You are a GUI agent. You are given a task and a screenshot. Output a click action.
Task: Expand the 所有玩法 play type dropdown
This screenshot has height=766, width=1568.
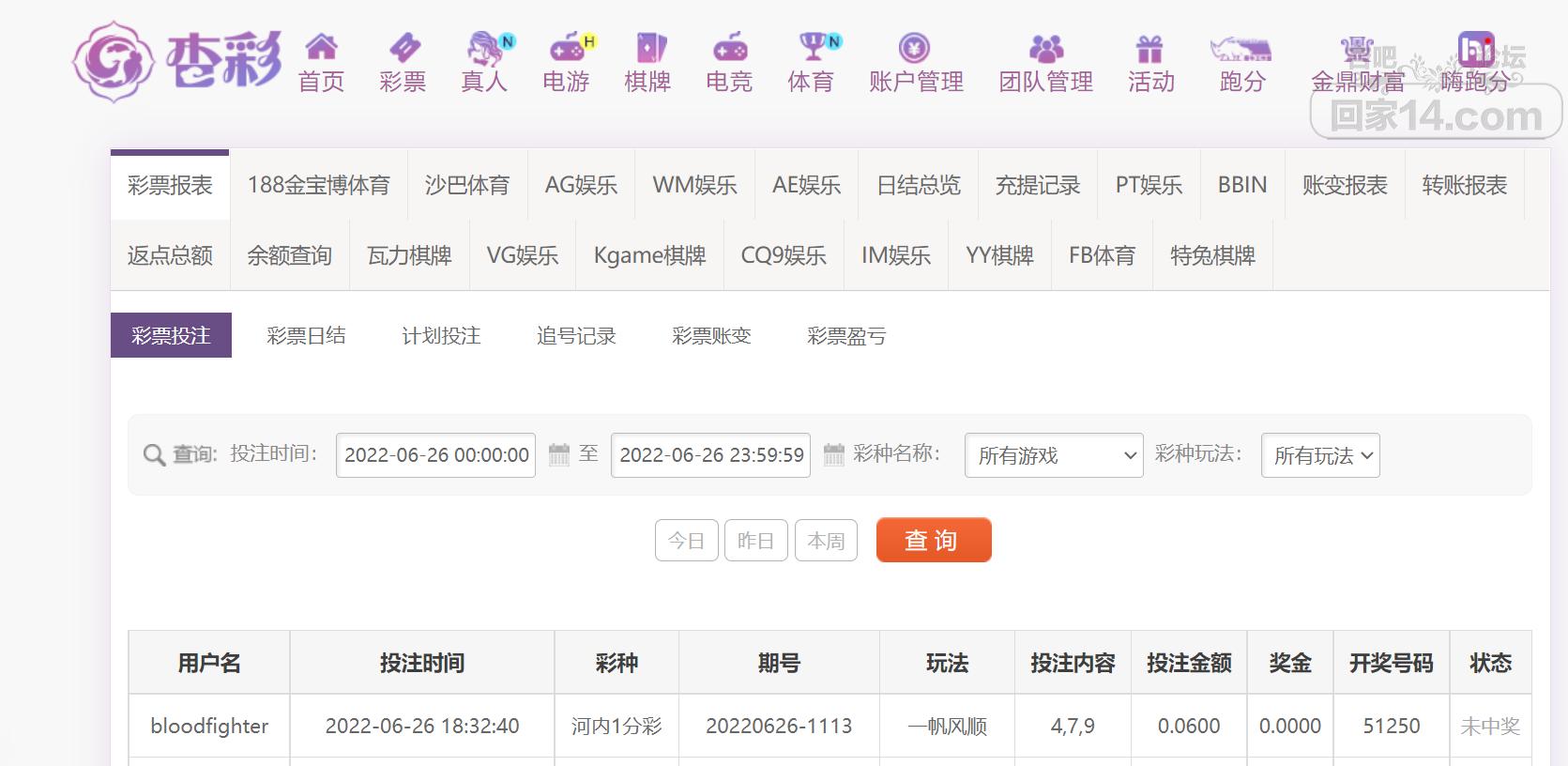point(1320,455)
